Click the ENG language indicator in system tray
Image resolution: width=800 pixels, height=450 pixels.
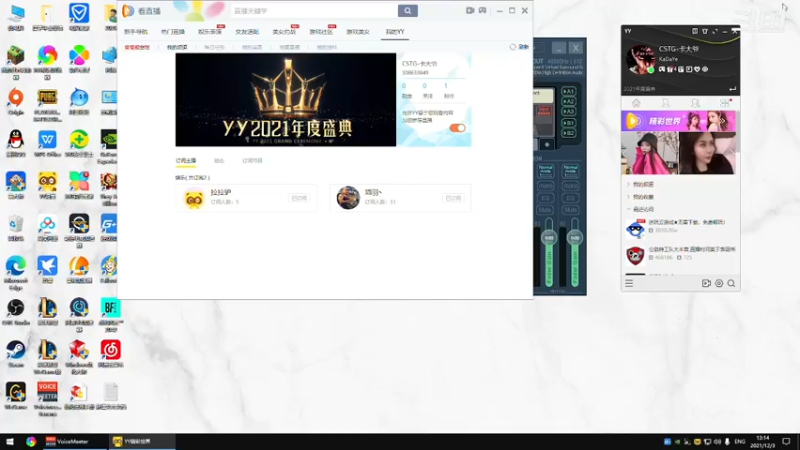740,441
